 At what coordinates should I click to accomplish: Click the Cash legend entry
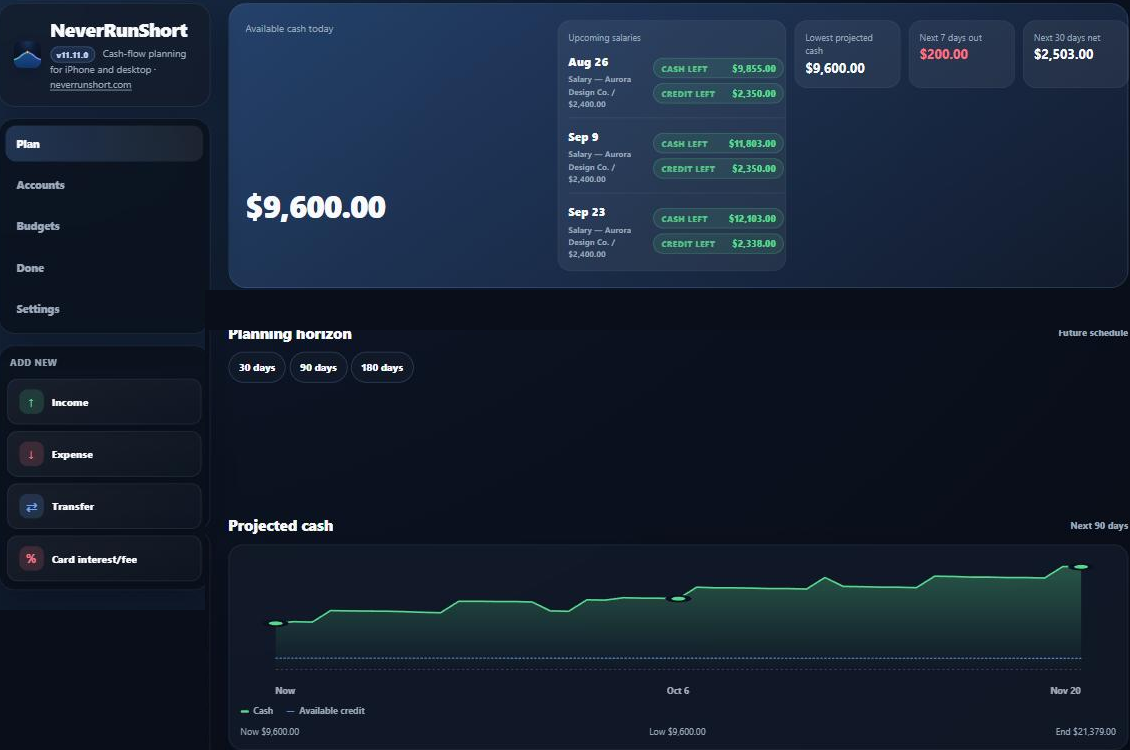[x=257, y=710]
